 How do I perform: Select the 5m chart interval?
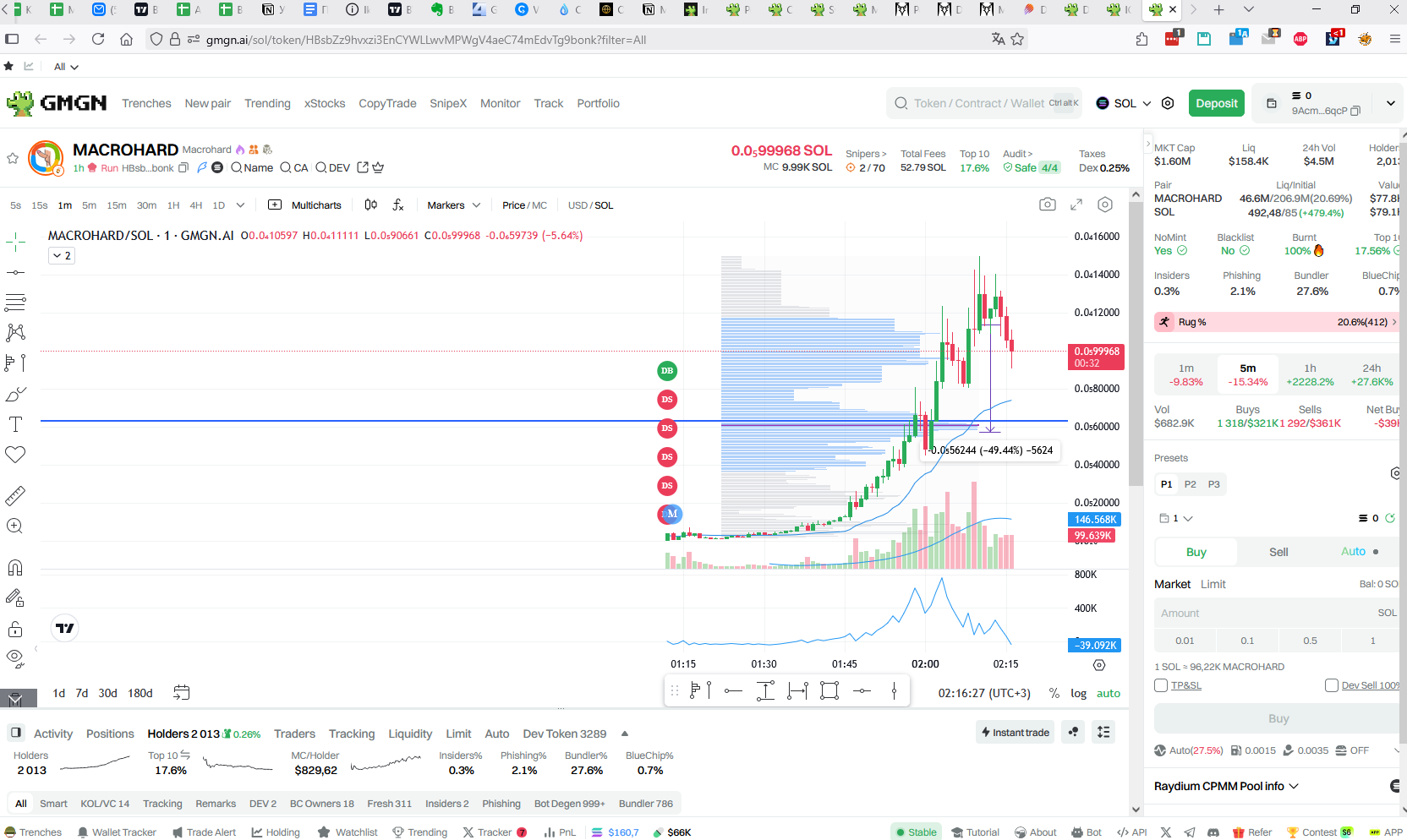point(89,205)
